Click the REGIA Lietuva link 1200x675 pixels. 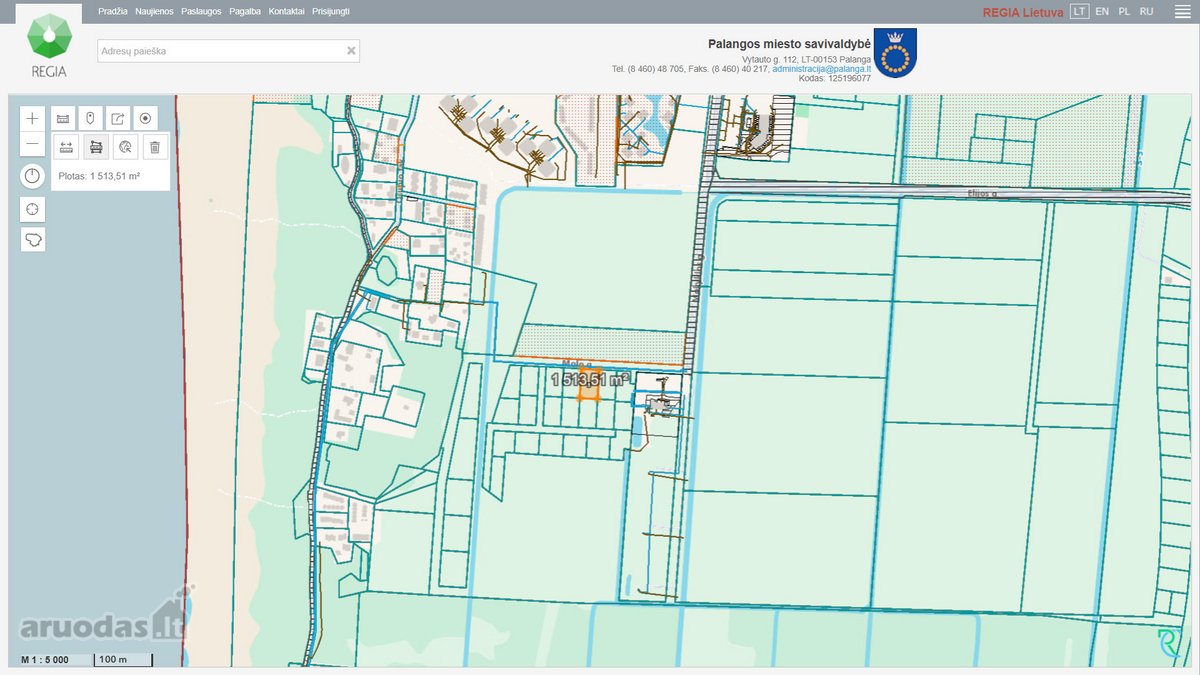(x=1023, y=12)
